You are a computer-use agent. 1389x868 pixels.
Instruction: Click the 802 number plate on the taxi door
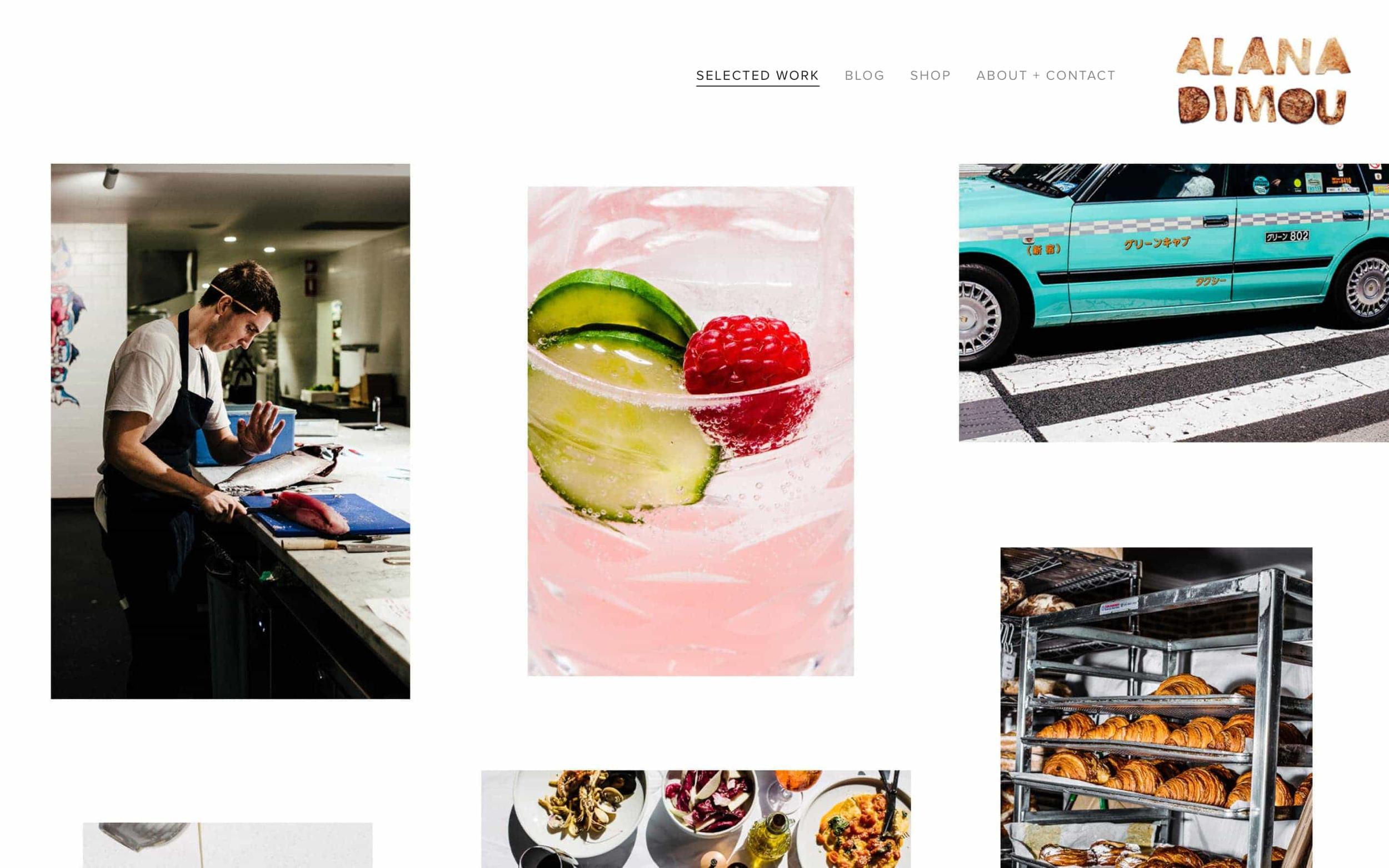pyautogui.click(x=1287, y=237)
